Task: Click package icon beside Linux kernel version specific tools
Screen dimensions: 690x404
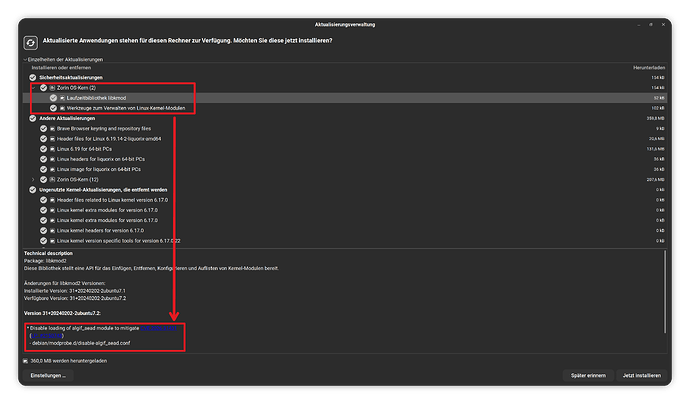Action: tap(52, 241)
